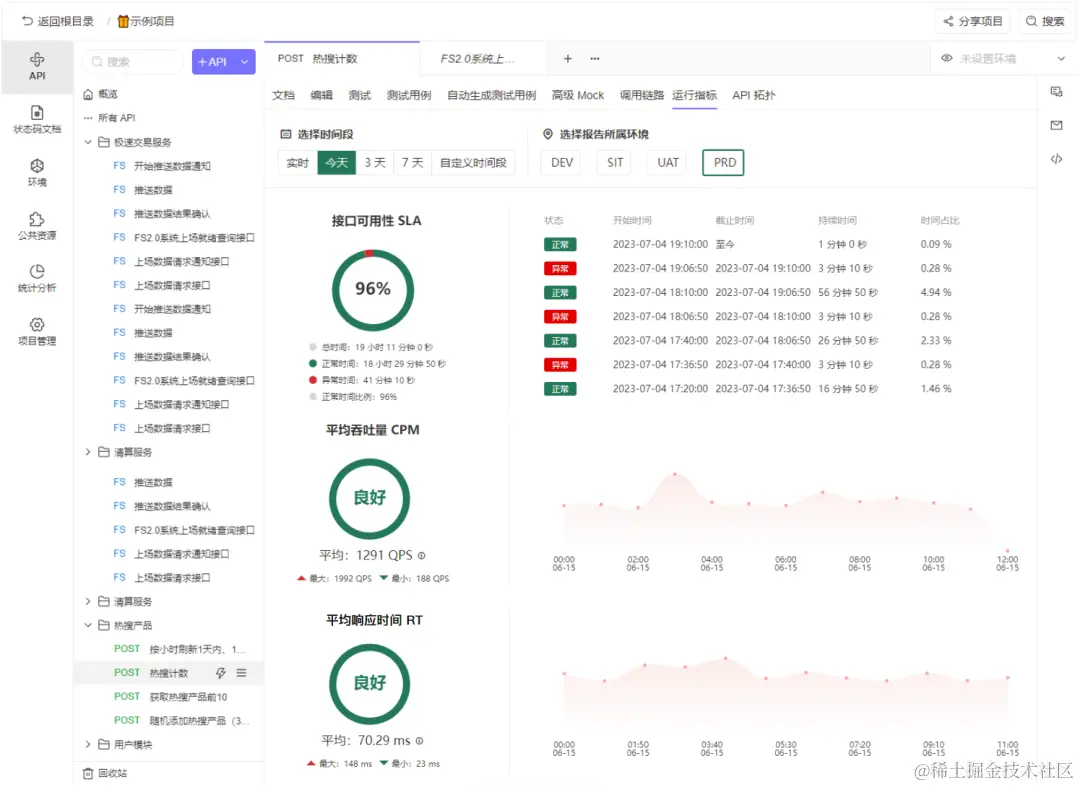Open the POST 热搜计数 document tab
The height and width of the screenshot is (787, 1080).
click(x=342, y=59)
